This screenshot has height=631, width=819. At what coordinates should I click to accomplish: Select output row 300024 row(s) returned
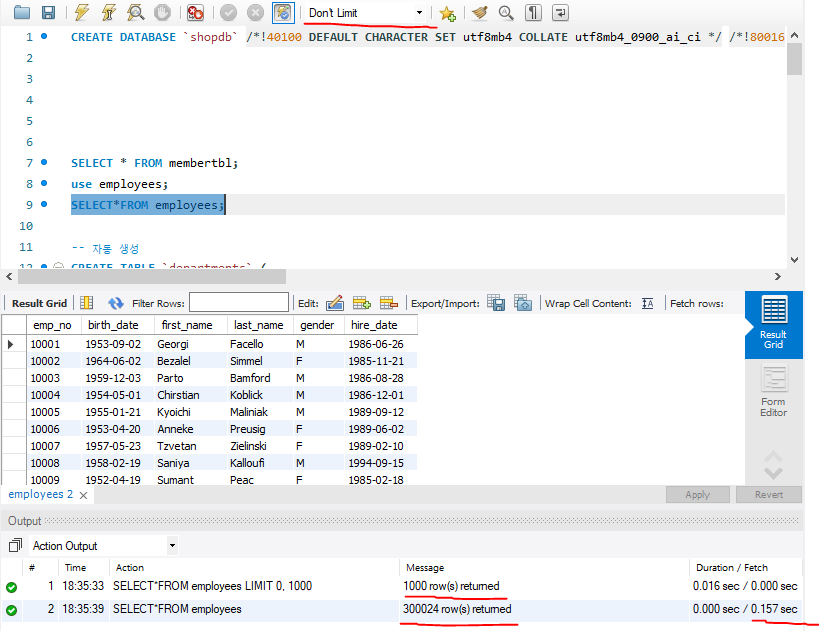(402, 609)
